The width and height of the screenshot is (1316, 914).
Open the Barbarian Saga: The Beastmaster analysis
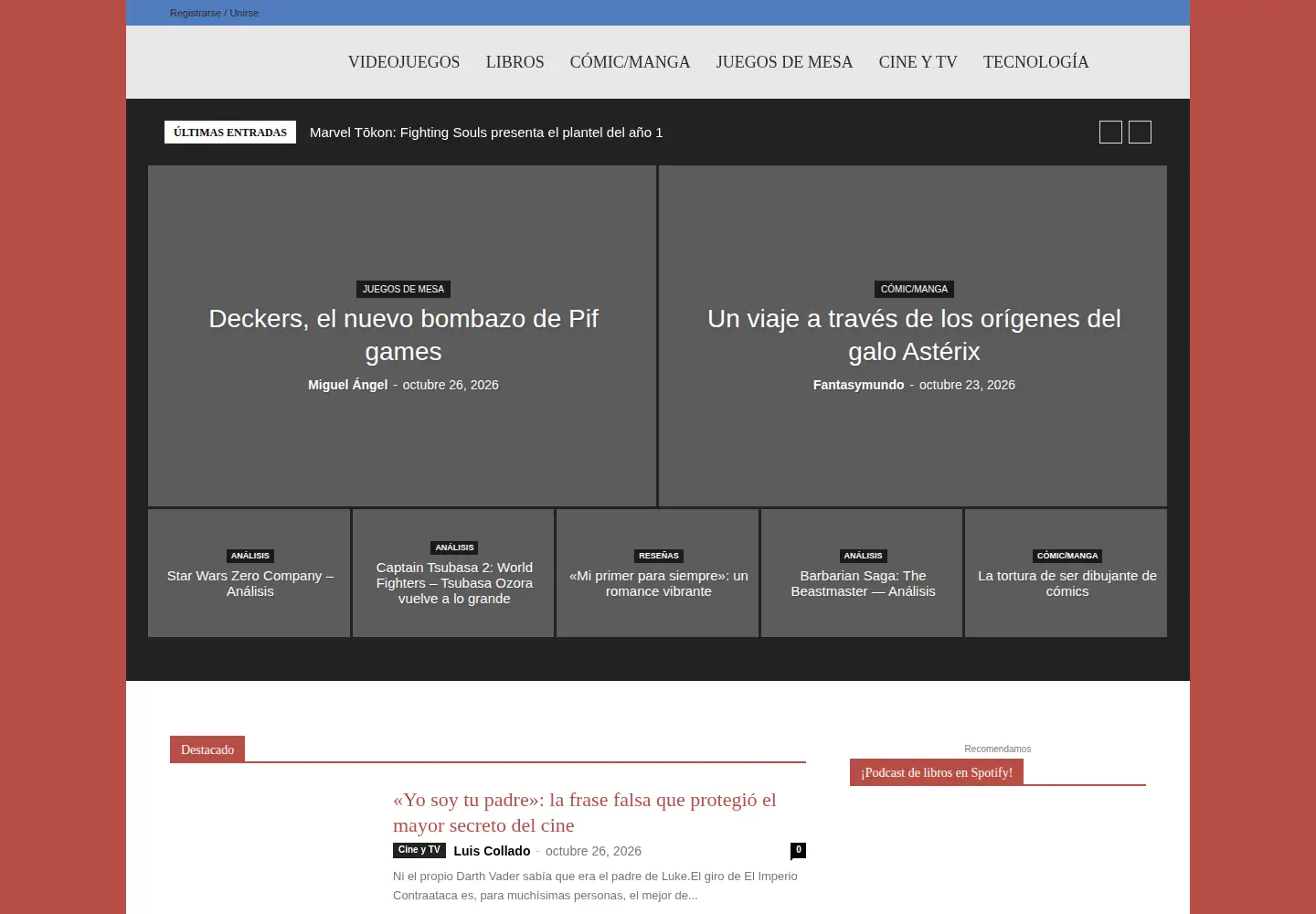point(863,583)
